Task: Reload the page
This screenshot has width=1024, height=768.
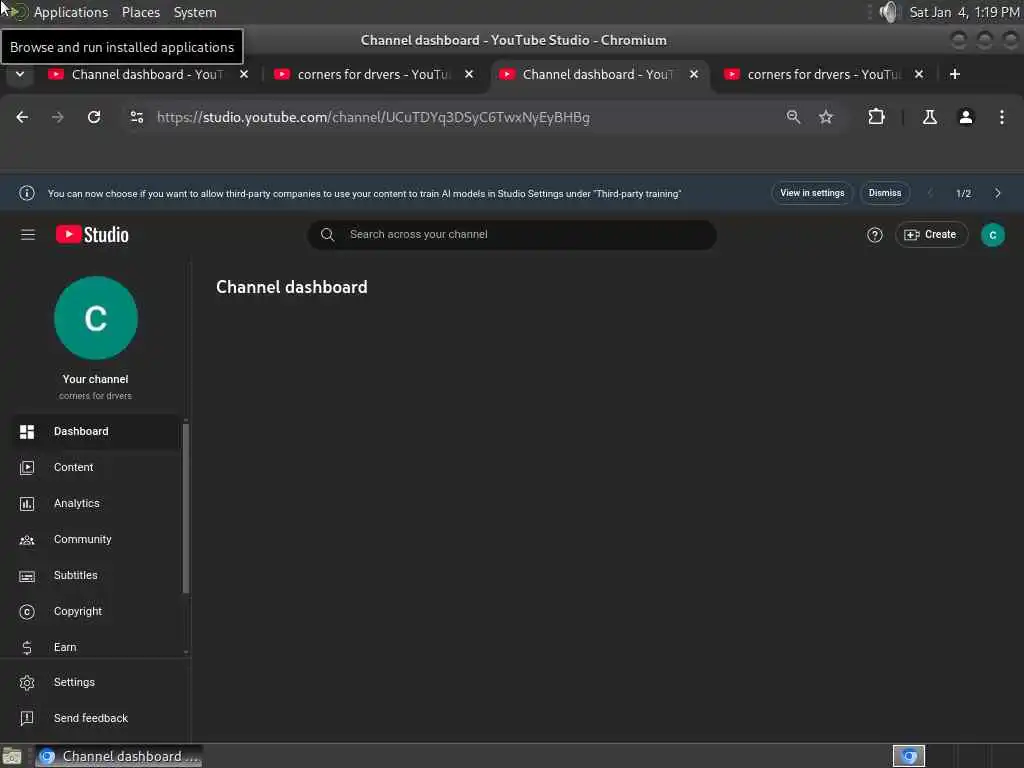Action: (x=94, y=118)
